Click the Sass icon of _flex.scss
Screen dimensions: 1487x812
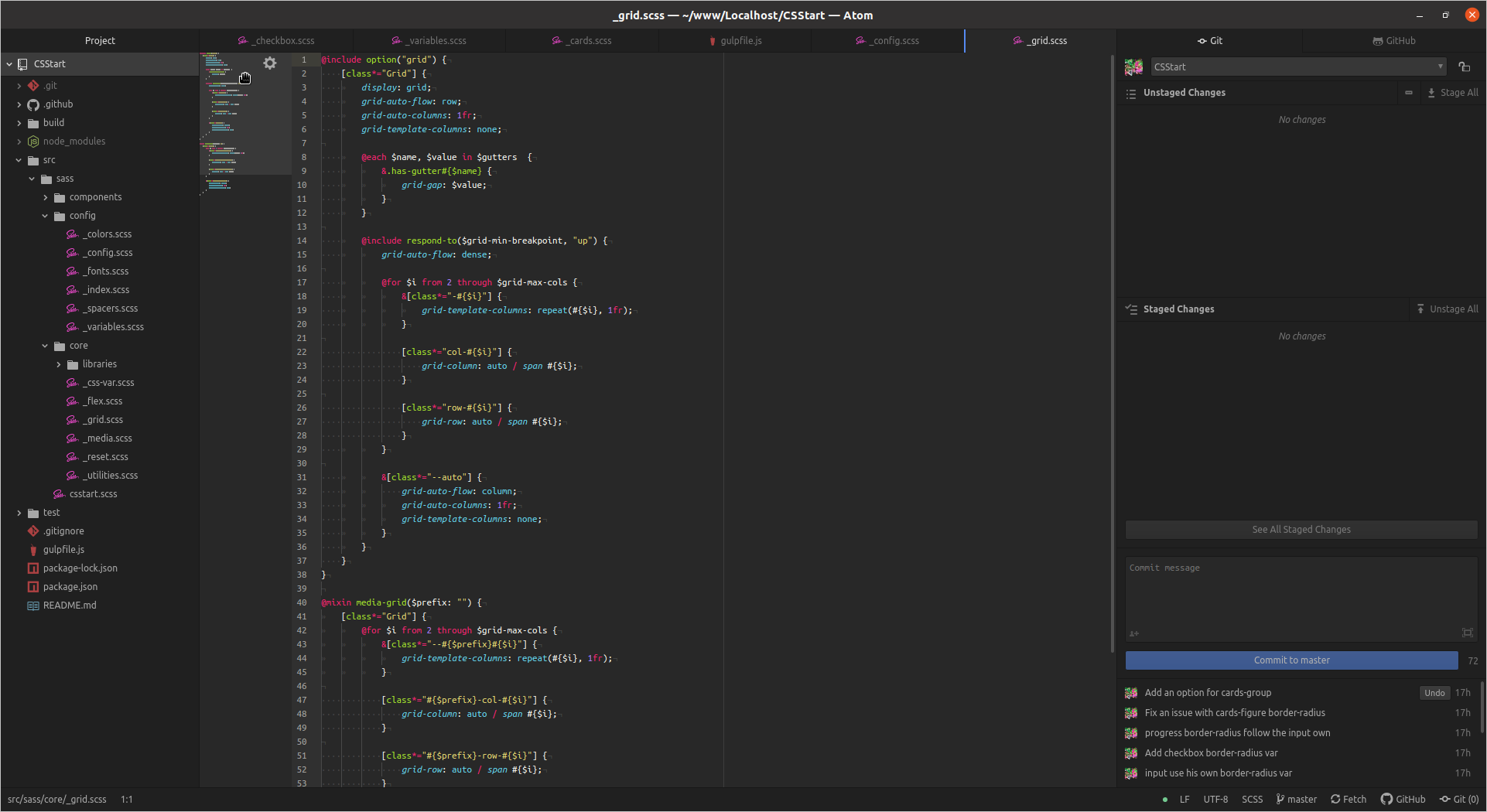click(x=72, y=401)
